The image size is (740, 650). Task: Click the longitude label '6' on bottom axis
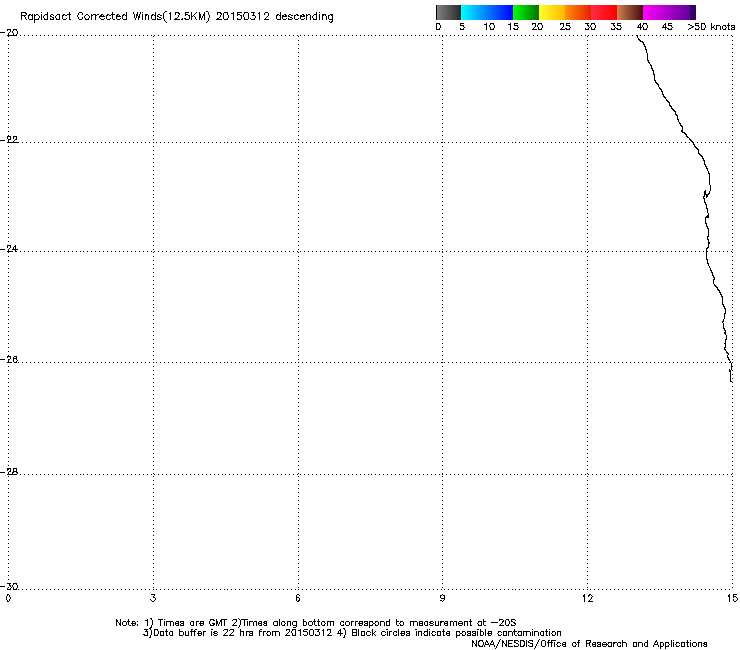coord(298,599)
